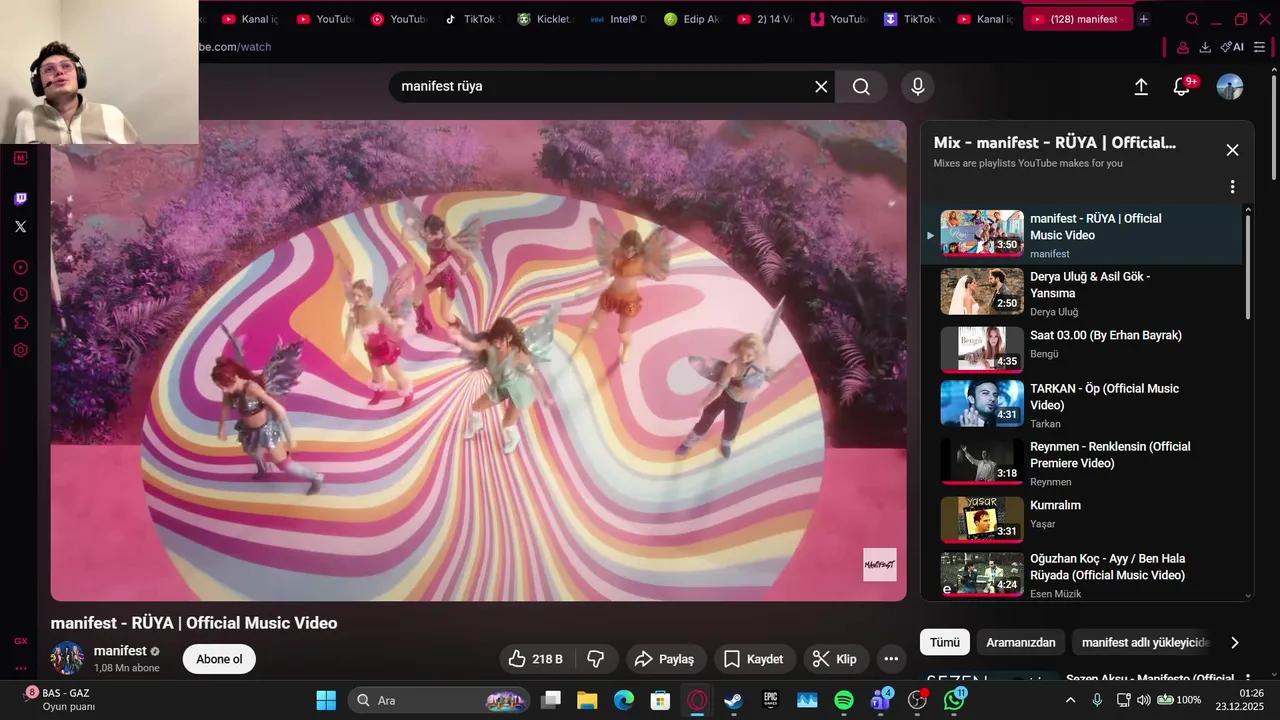This screenshot has width=1280, height=720.
Task: Open the account avatar menu
Action: pos(1230,87)
